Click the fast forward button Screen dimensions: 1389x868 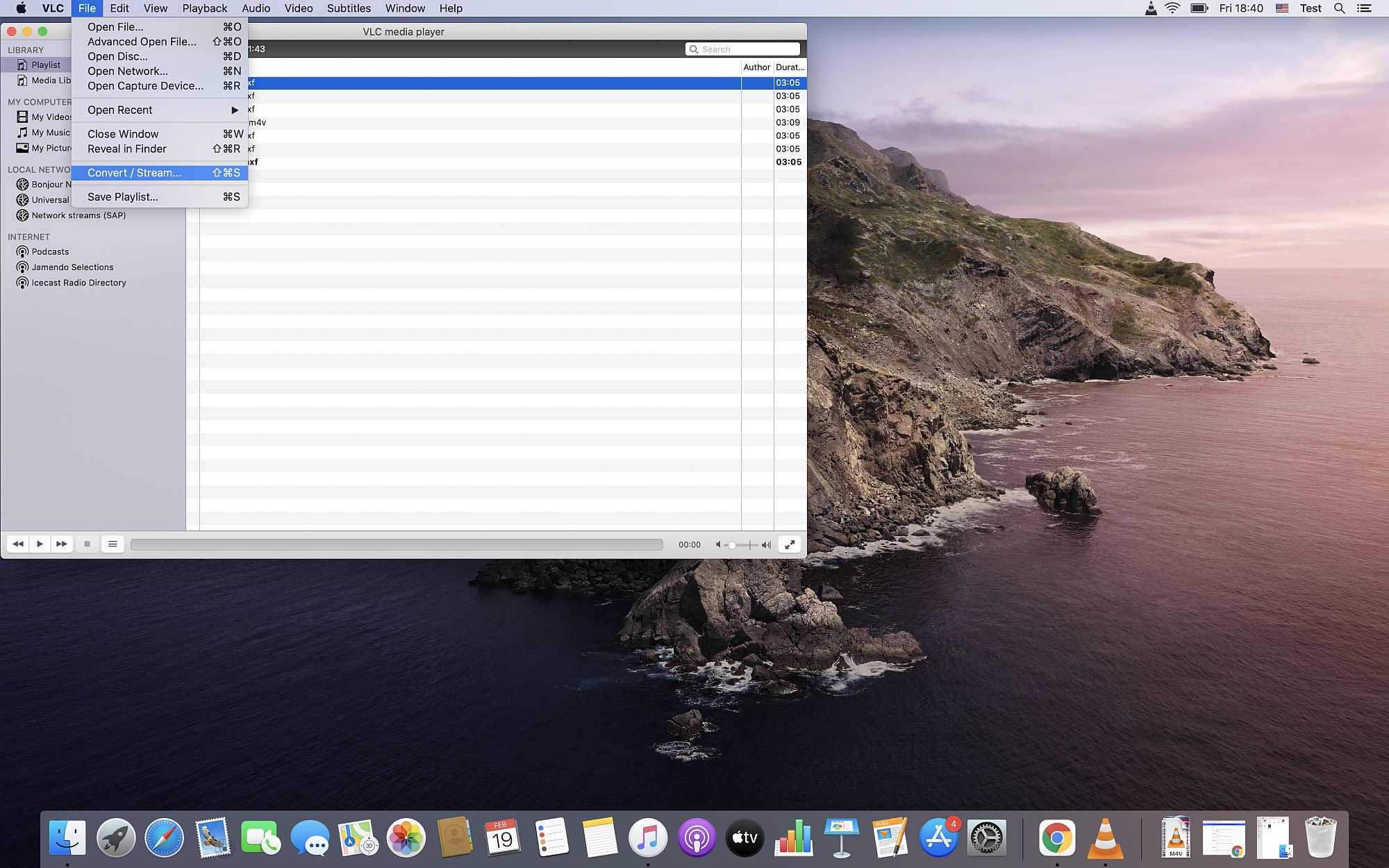tap(62, 544)
